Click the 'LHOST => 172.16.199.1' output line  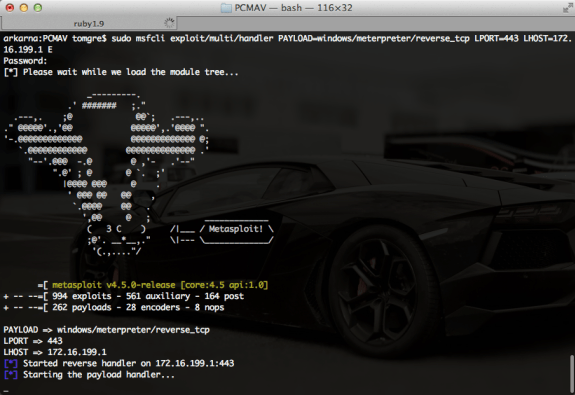[x=55, y=352]
